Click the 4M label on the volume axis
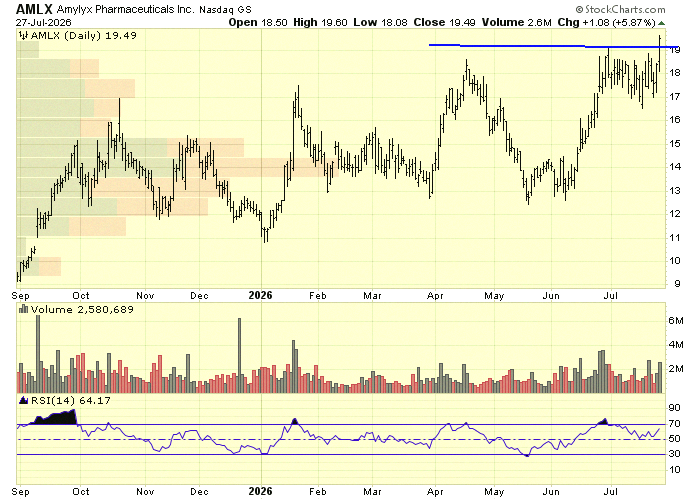The image size is (700, 500). tap(675, 345)
